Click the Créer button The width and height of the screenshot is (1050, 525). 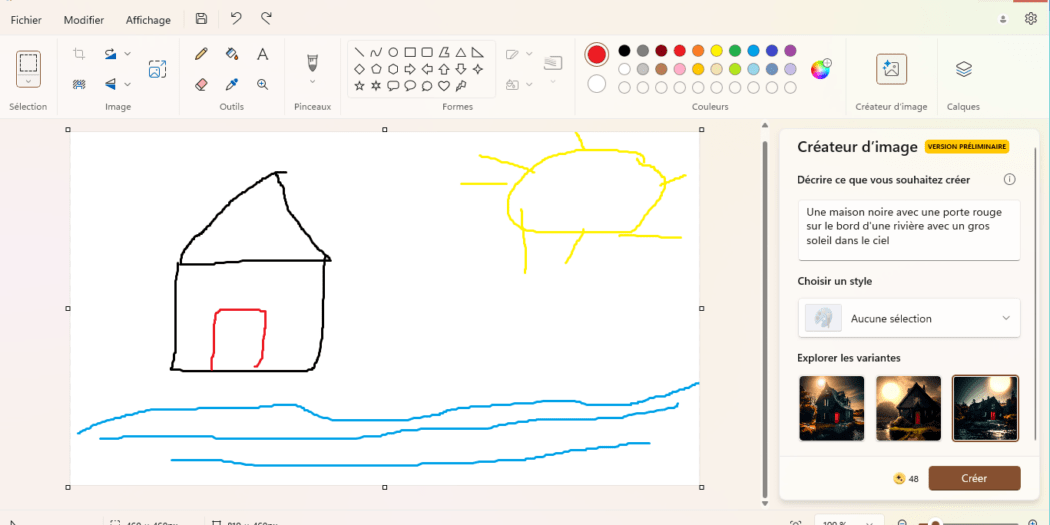973,478
